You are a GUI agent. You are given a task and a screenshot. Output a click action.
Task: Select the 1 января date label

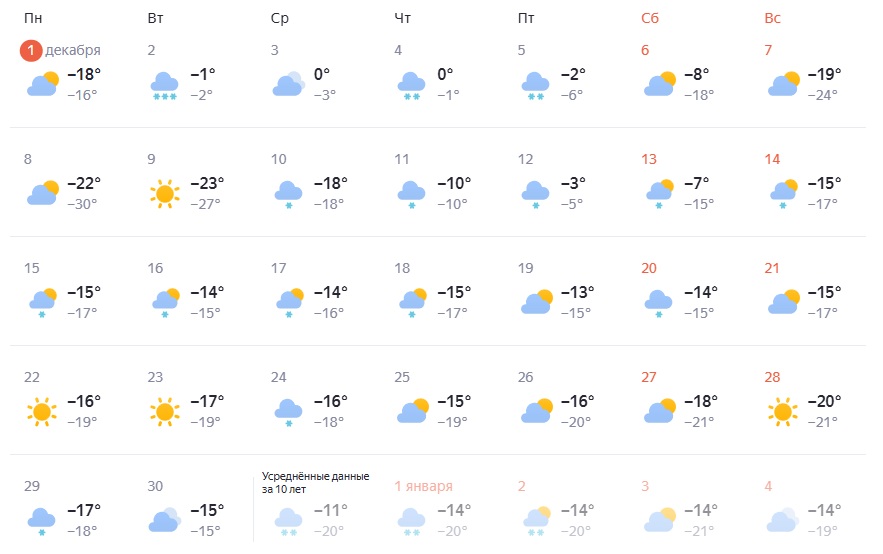click(x=424, y=486)
